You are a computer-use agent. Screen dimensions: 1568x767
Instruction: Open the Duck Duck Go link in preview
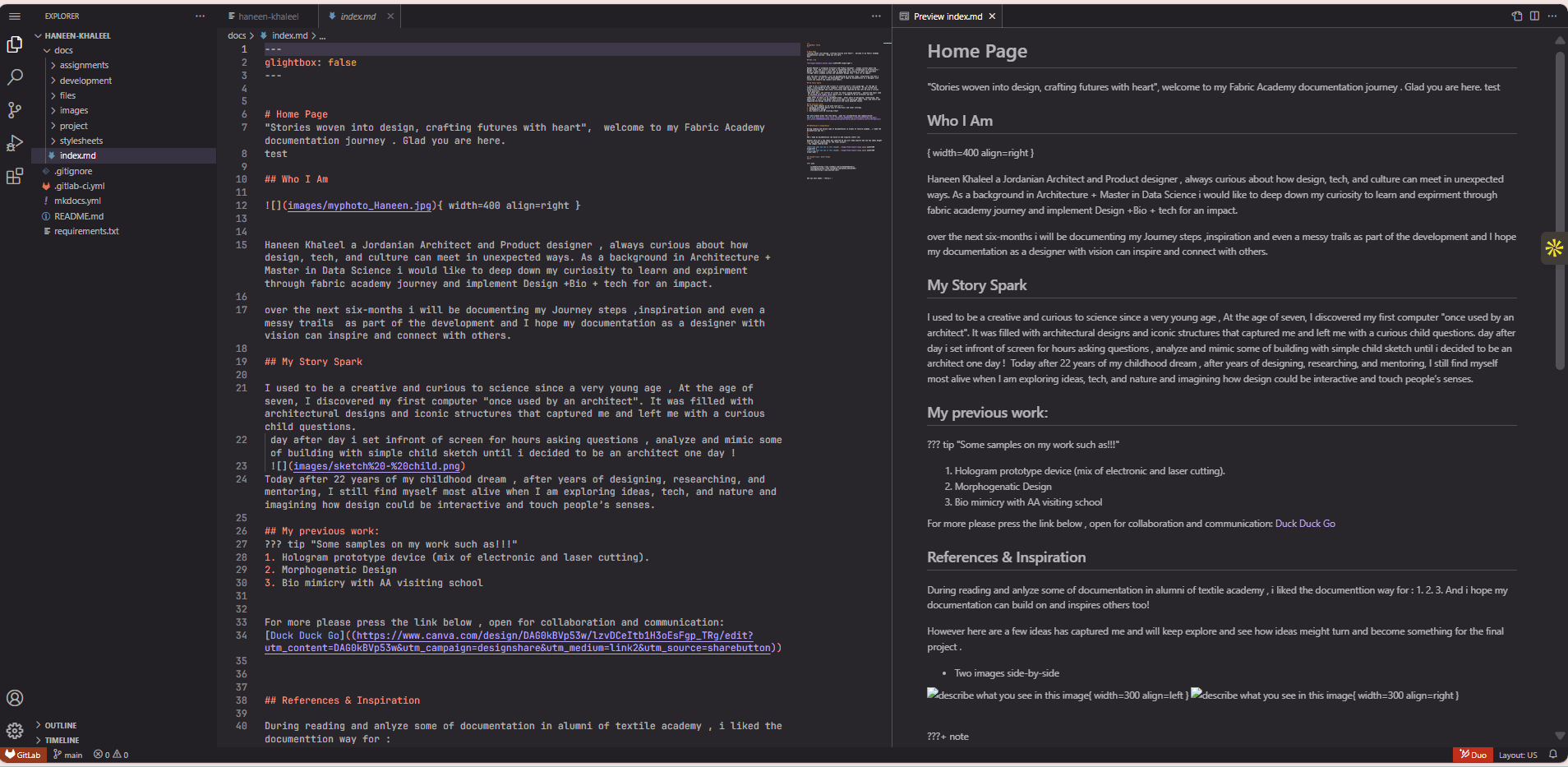coord(1304,524)
